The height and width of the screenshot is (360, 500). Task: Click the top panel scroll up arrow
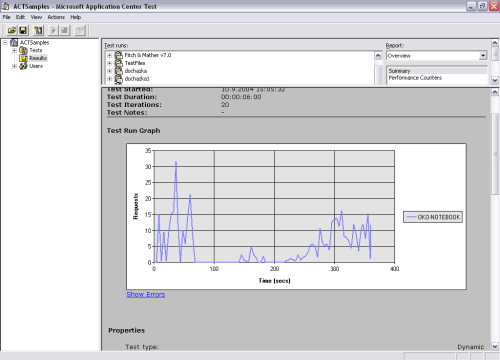coord(495,43)
